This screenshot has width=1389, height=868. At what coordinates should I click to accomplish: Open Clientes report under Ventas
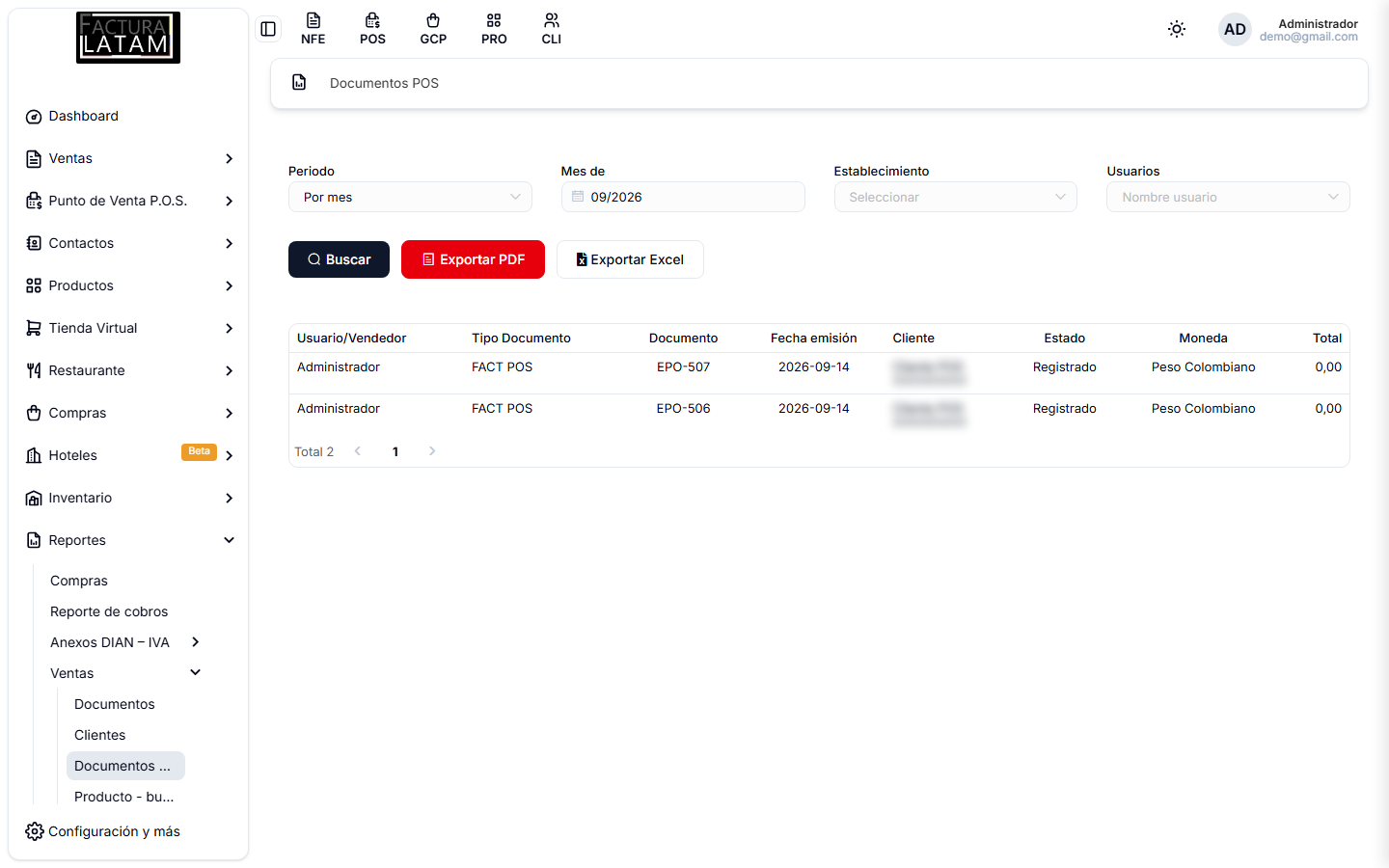coord(100,735)
